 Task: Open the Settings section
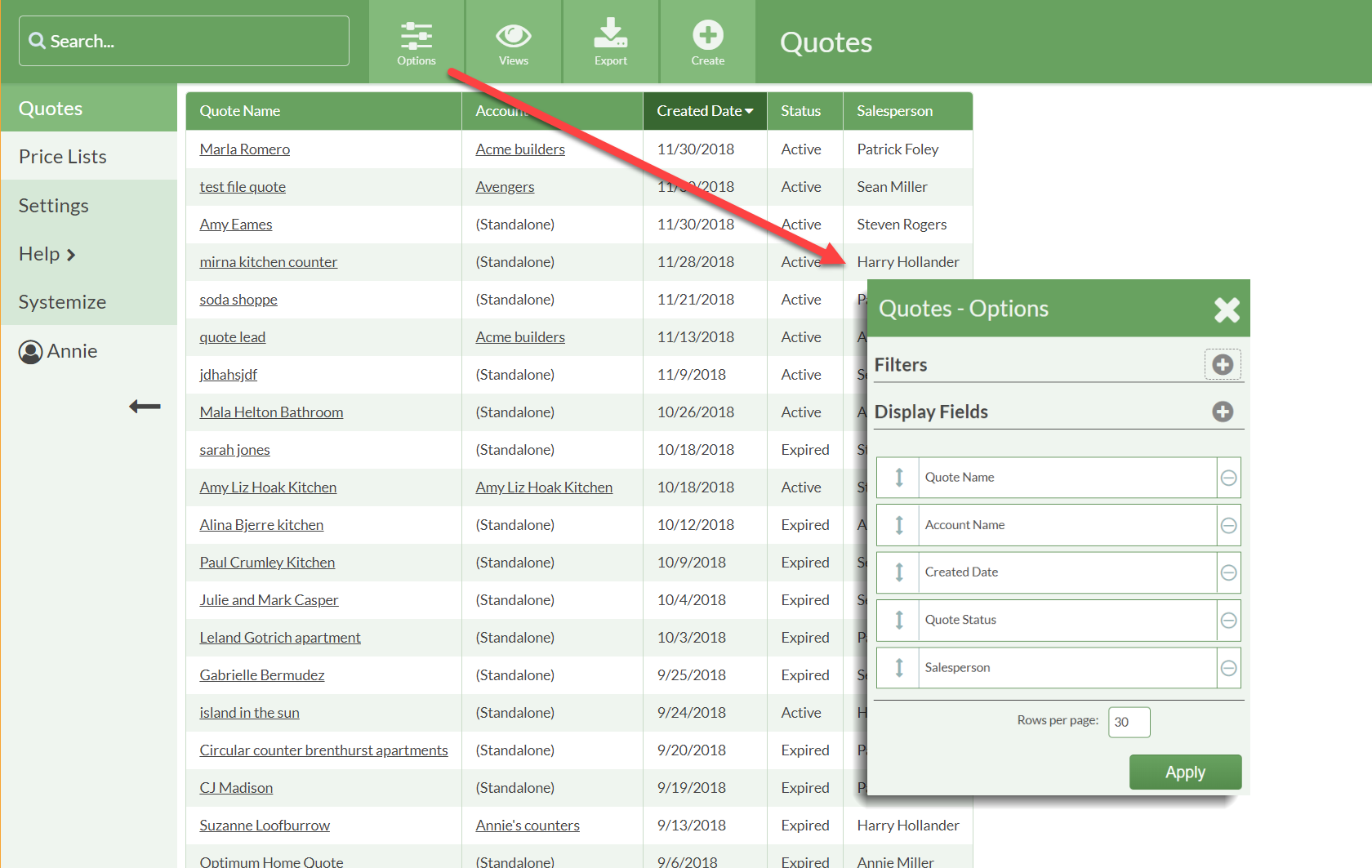(x=54, y=205)
